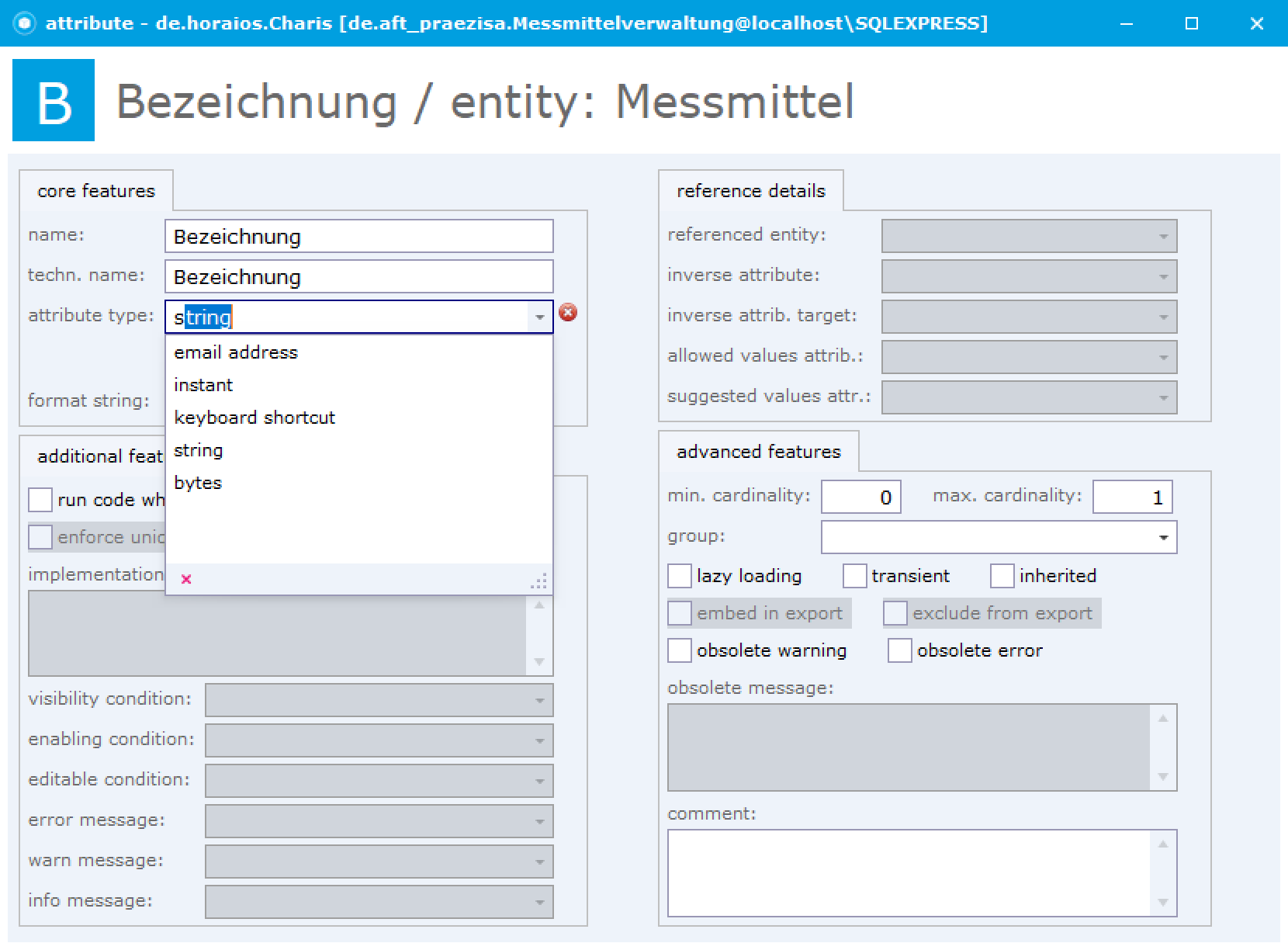Choose 'bytes' attribute type option
The width and height of the screenshot is (1288, 950).
[359, 483]
